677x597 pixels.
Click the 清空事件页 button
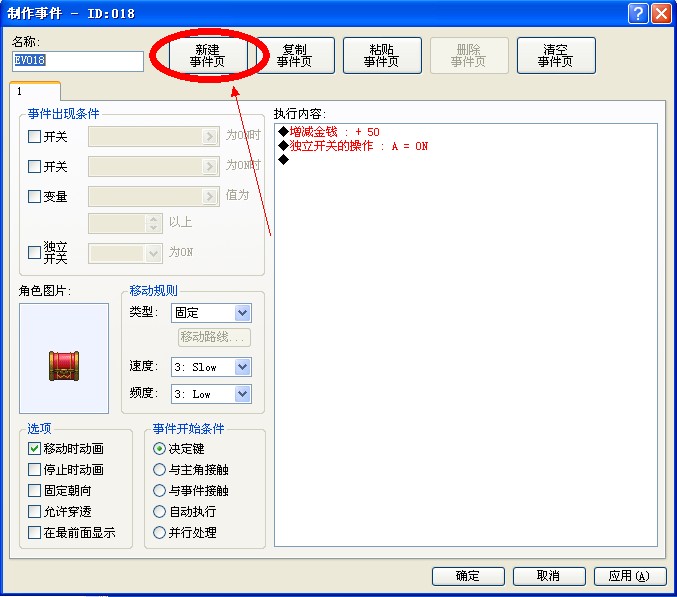[556, 55]
